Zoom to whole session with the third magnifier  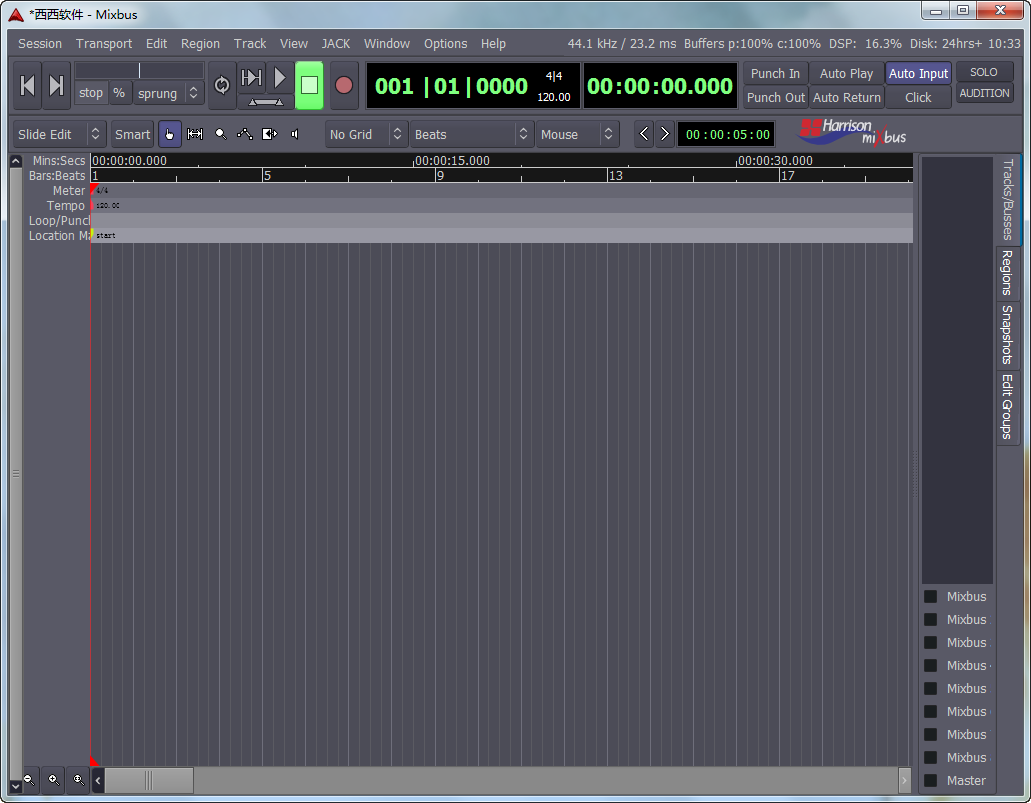click(78, 780)
